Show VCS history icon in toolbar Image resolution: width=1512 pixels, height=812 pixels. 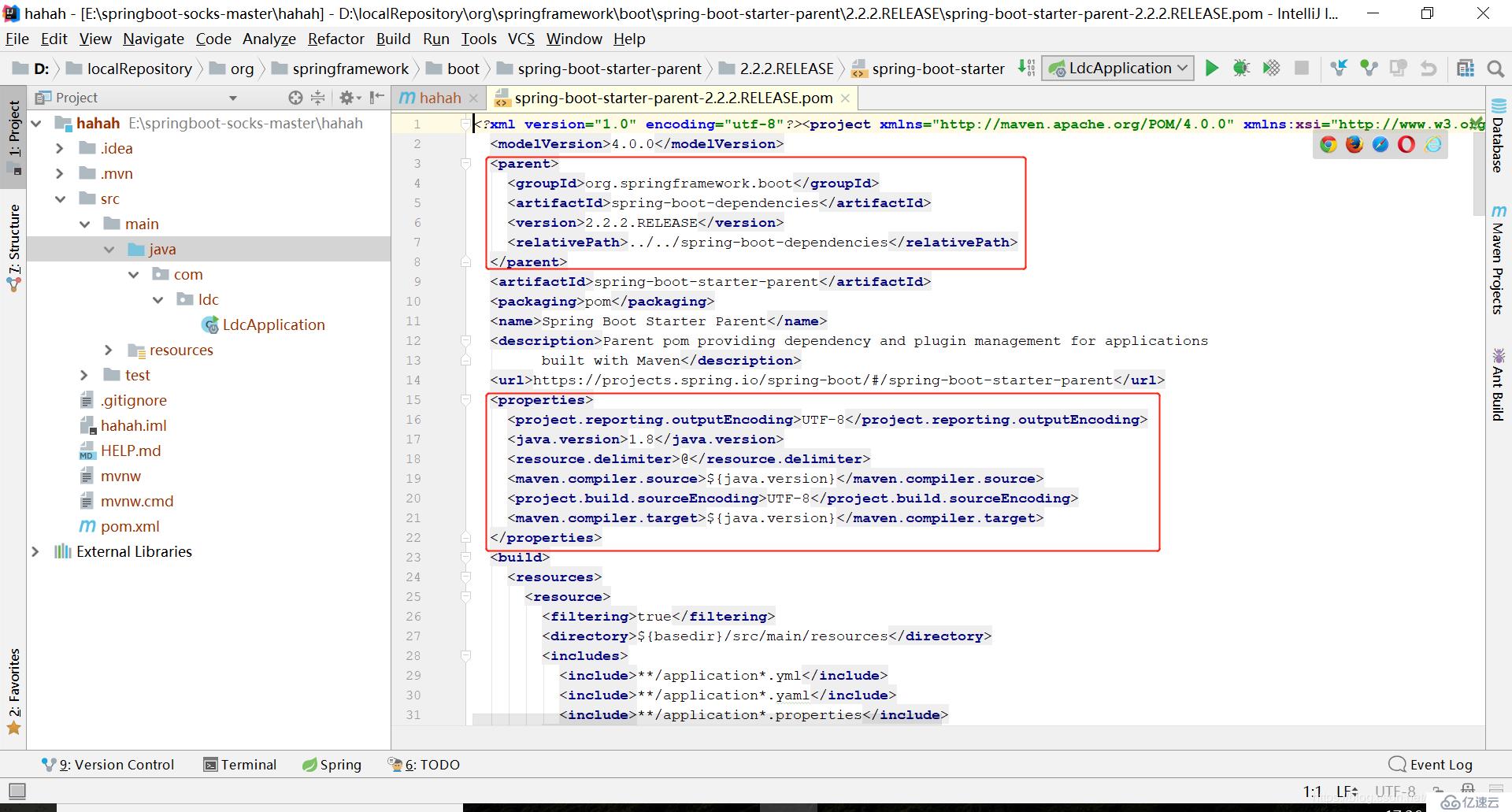[1399, 69]
